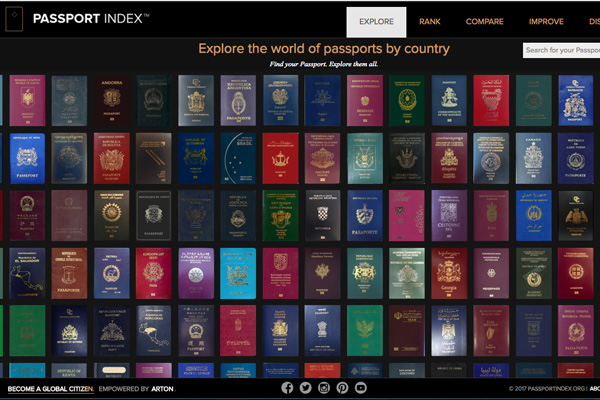Image resolution: width=600 pixels, height=400 pixels.
Task: Open the PASSPORTINDEX.ORG footer link
Action: (x=545, y=388)
